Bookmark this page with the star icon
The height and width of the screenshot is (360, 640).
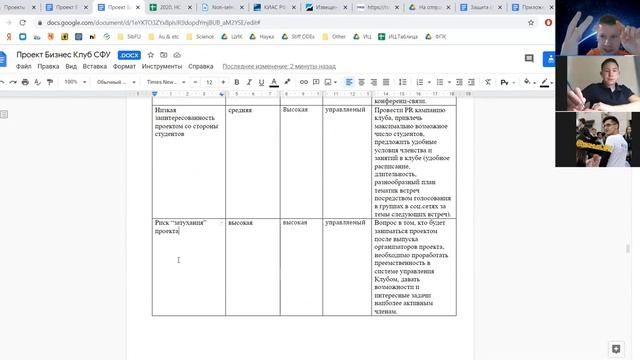(531, 22)
